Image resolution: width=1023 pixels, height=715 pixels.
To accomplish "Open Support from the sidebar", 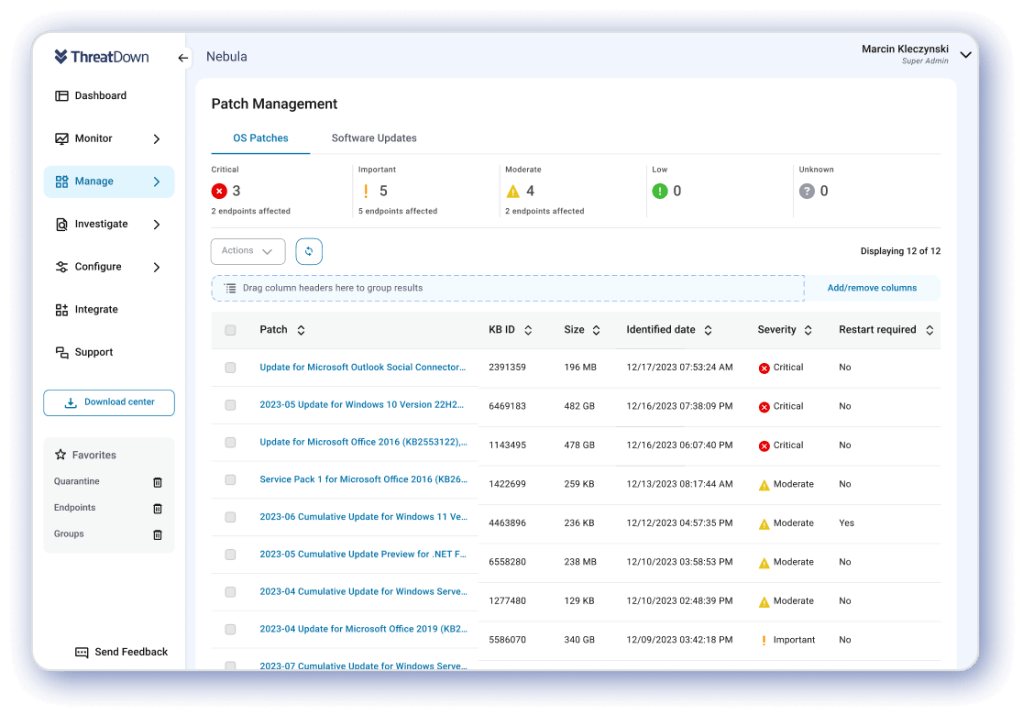I will [93, 352].
